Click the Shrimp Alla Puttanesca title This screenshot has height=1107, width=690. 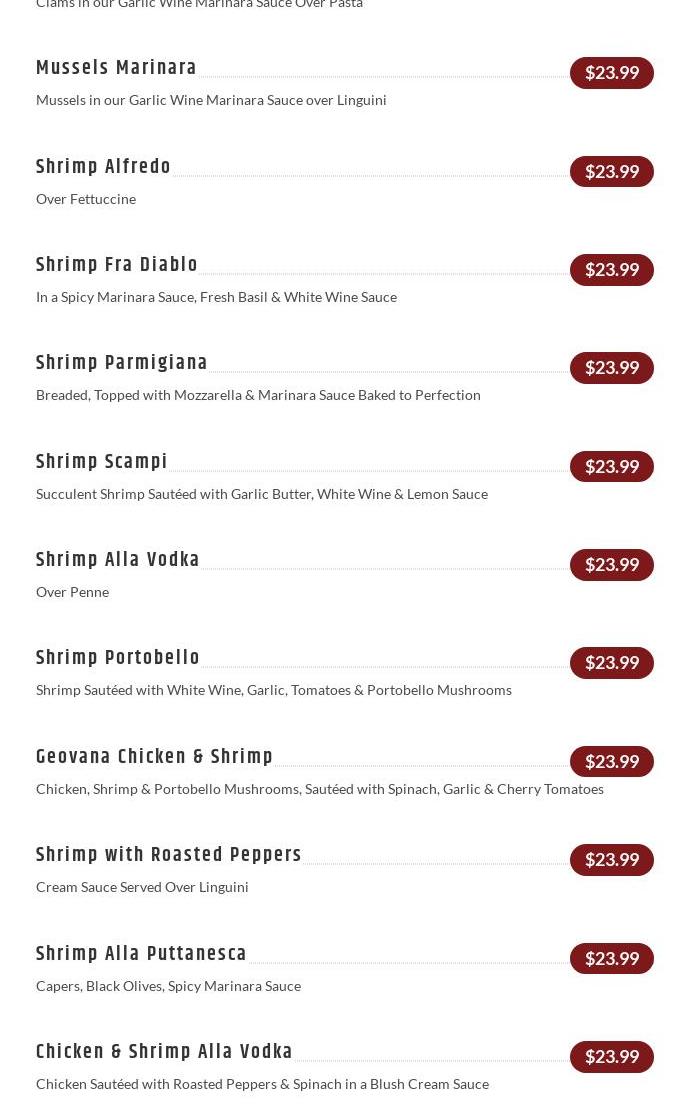pyautogui.click(x=141, y=954)
